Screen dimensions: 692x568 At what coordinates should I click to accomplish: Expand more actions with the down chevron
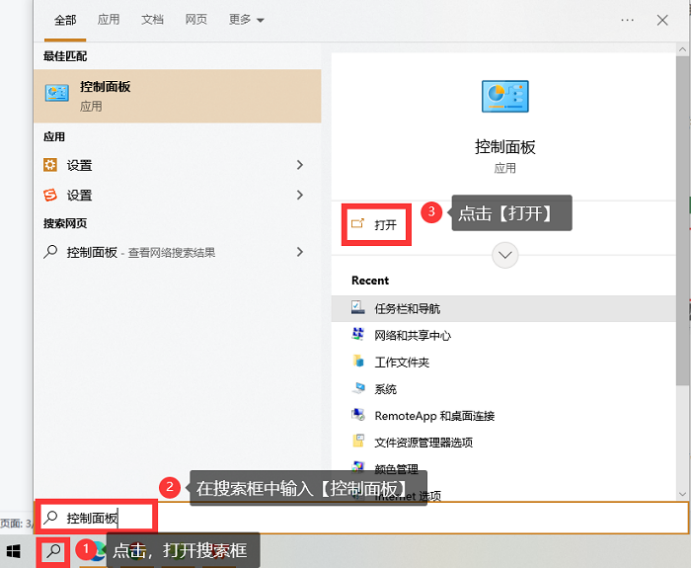coord(505,255)
